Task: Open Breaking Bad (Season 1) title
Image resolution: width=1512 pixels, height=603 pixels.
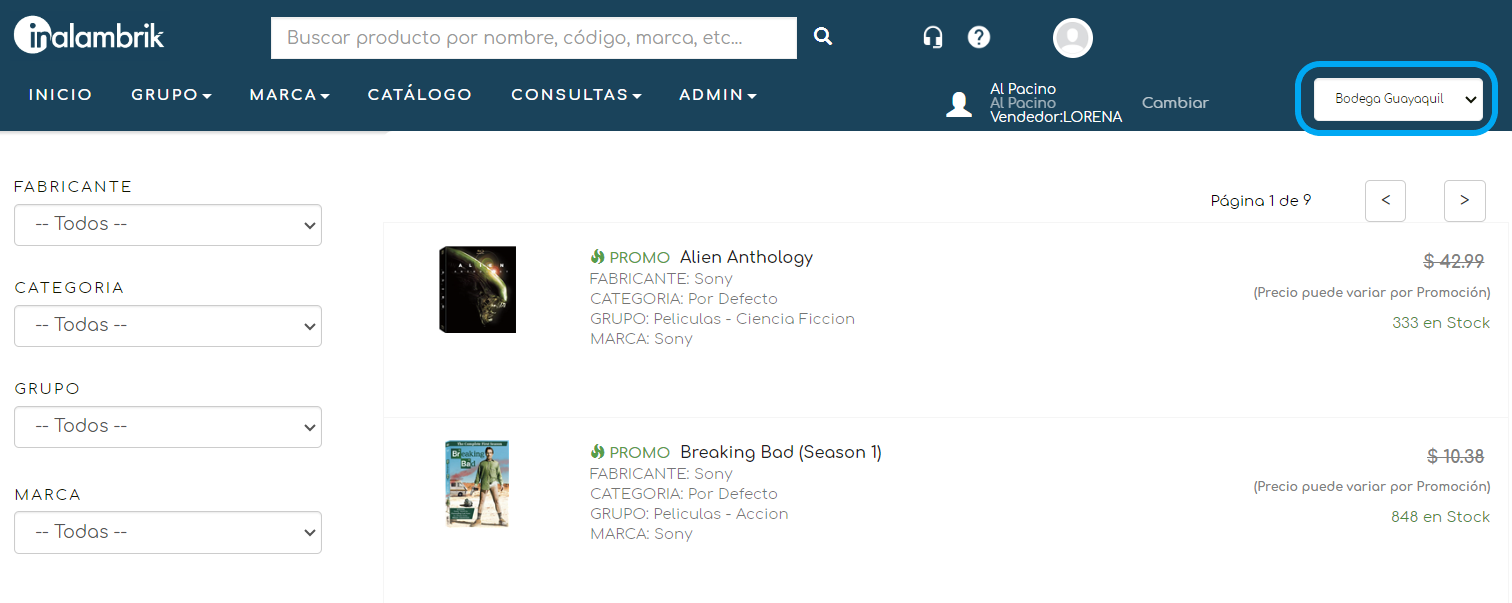Action: [781, 452]
